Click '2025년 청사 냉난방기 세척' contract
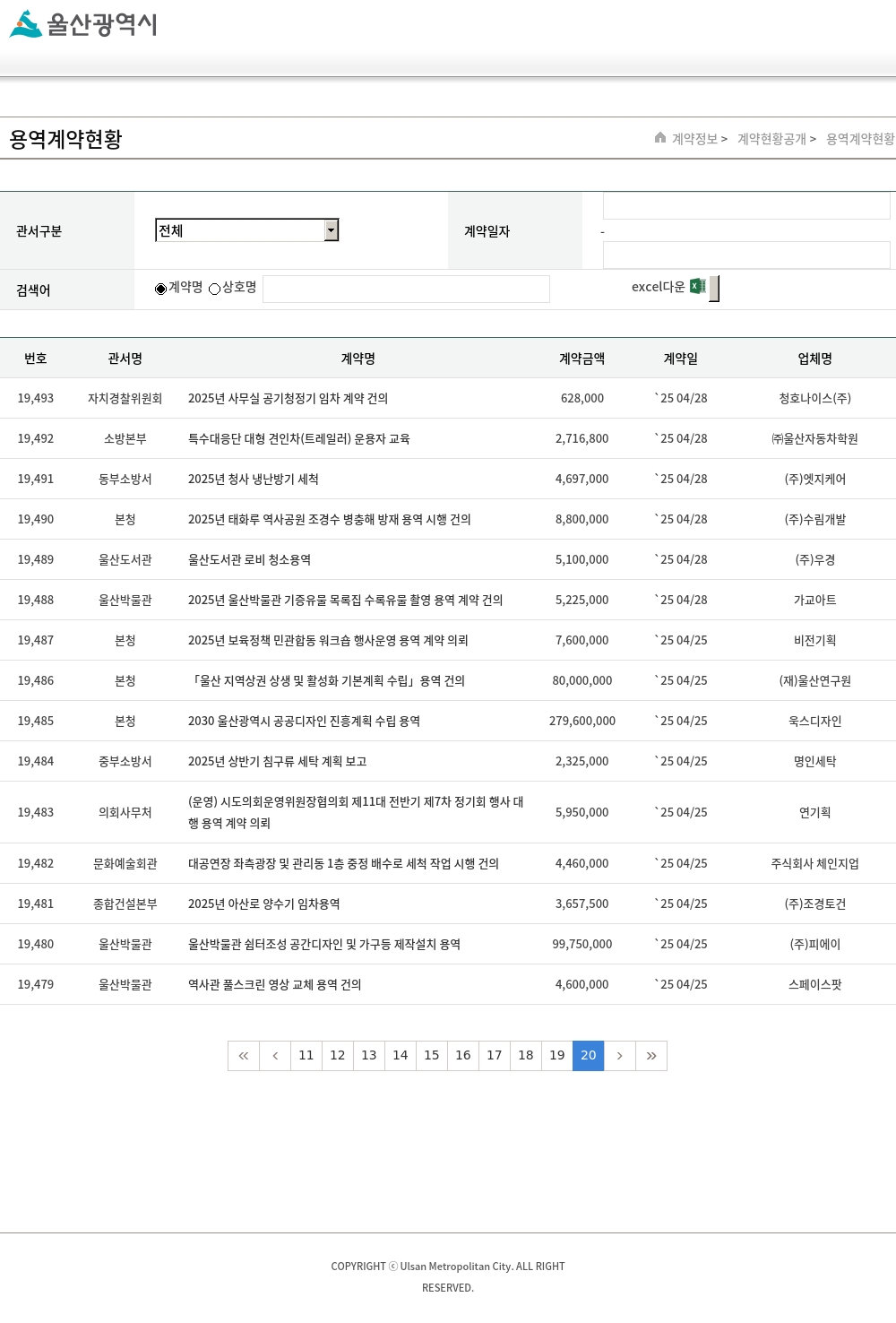The height and width of the screenshot is (1323, 896). pos(254,480)
